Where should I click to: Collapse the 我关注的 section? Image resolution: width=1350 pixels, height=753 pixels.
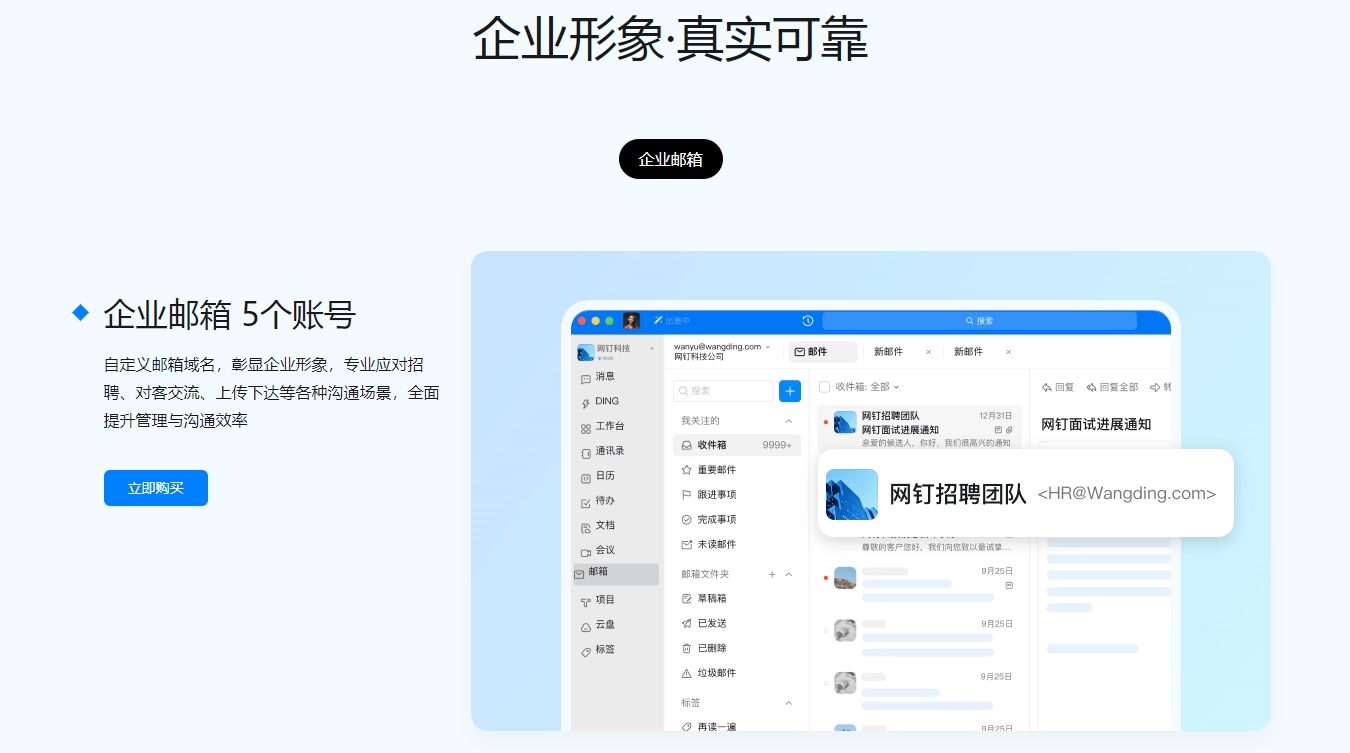click(x=788, y=421)
